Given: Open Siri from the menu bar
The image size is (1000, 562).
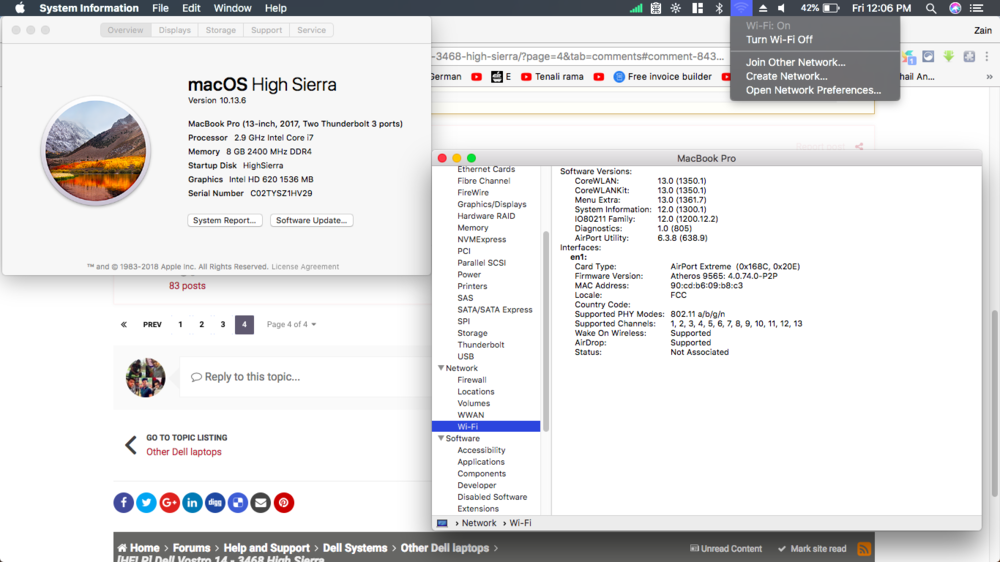Looking at the screenshot, I should point(955,8).
